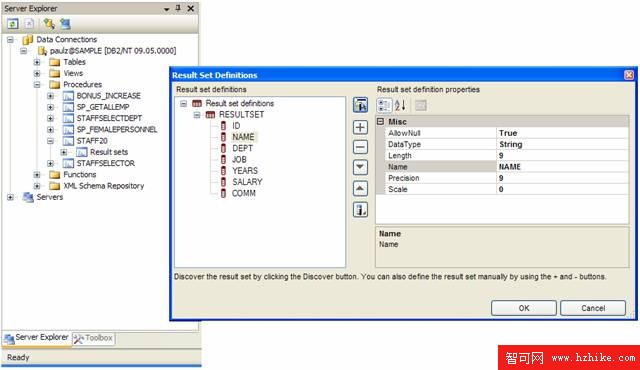Expand the Tables folder
640x370 pixels.
pos(37,62)
